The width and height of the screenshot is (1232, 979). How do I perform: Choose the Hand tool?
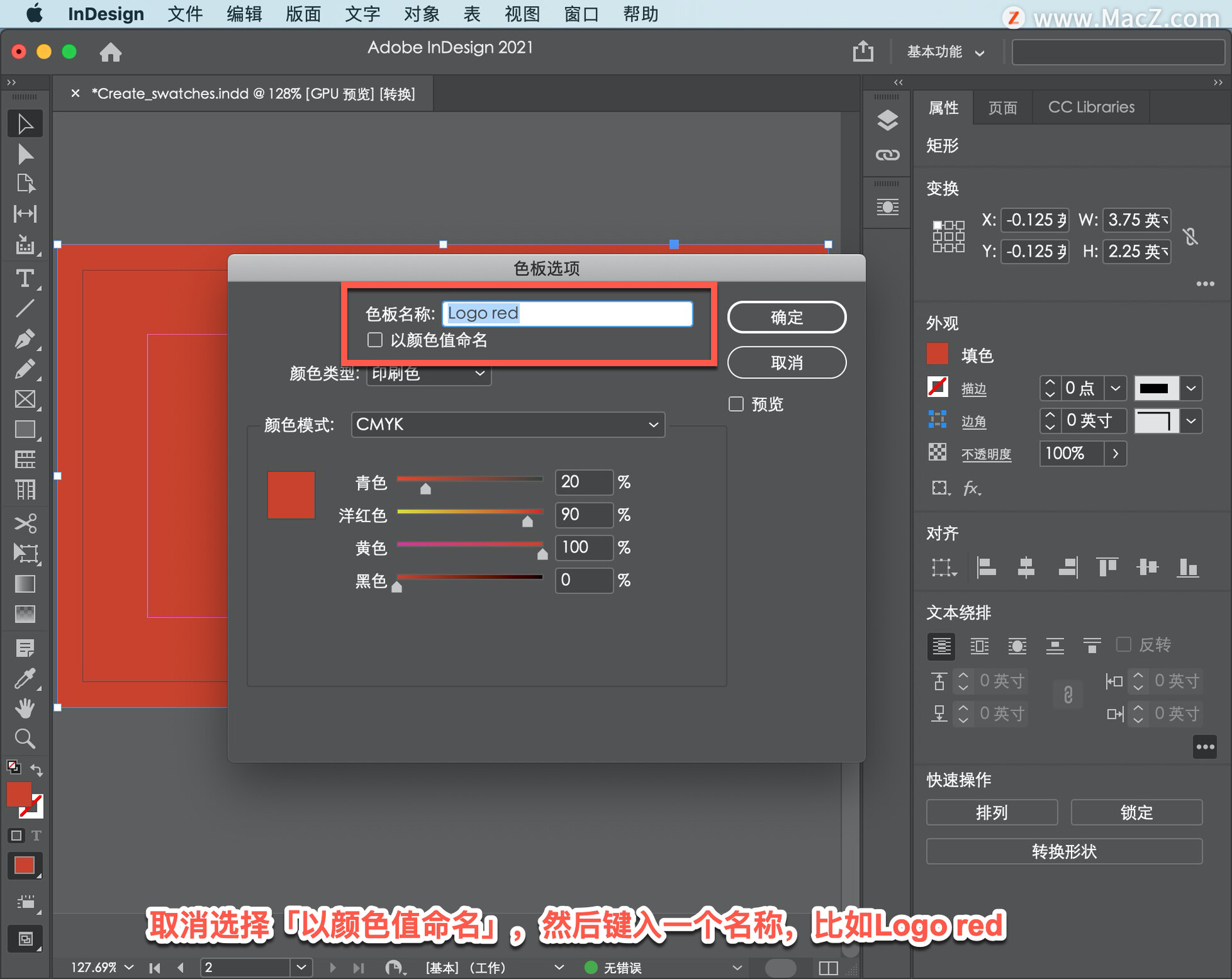pos(25,708)
